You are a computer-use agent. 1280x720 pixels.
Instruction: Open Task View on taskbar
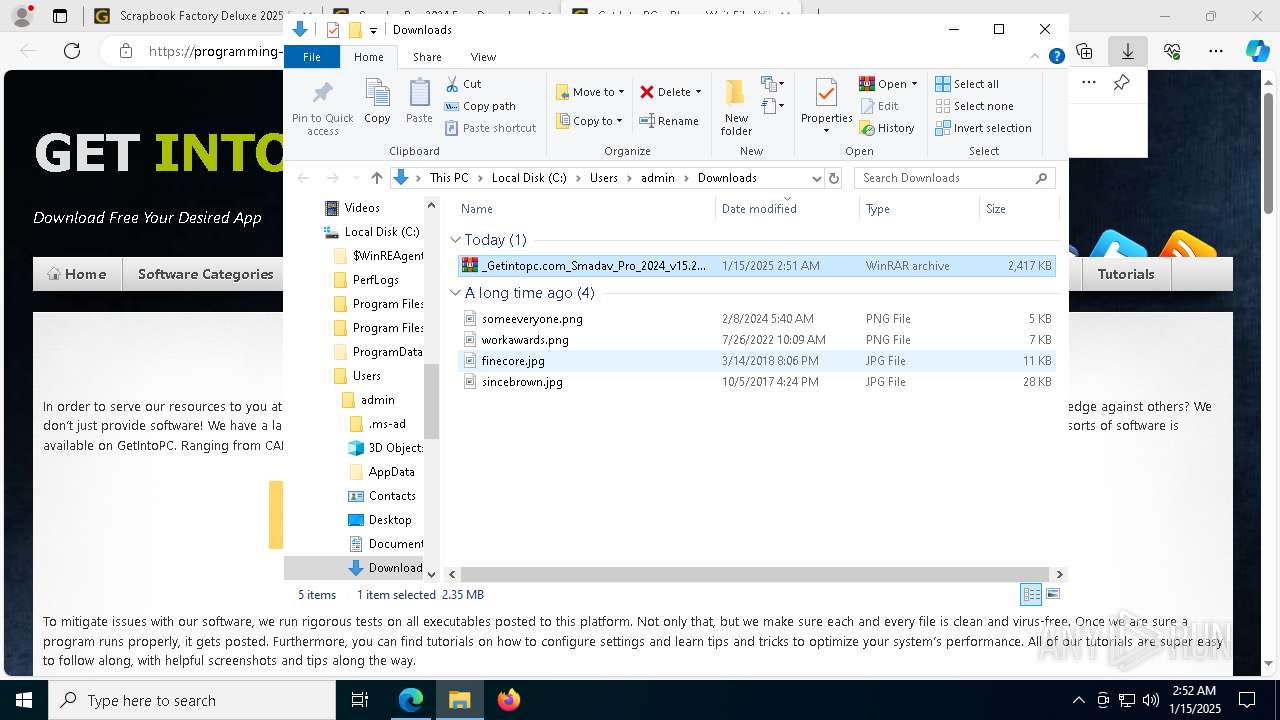[x=360, y=700]
